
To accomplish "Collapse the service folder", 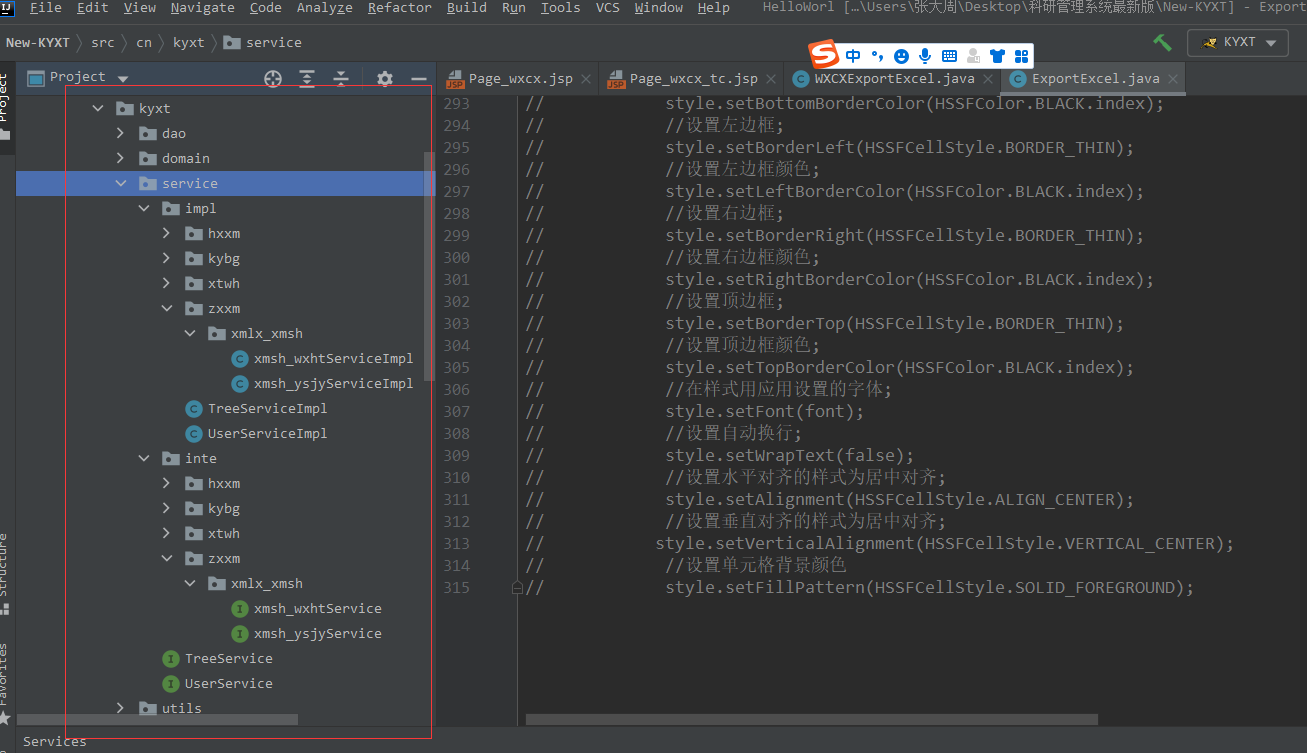I will point(121,183).
